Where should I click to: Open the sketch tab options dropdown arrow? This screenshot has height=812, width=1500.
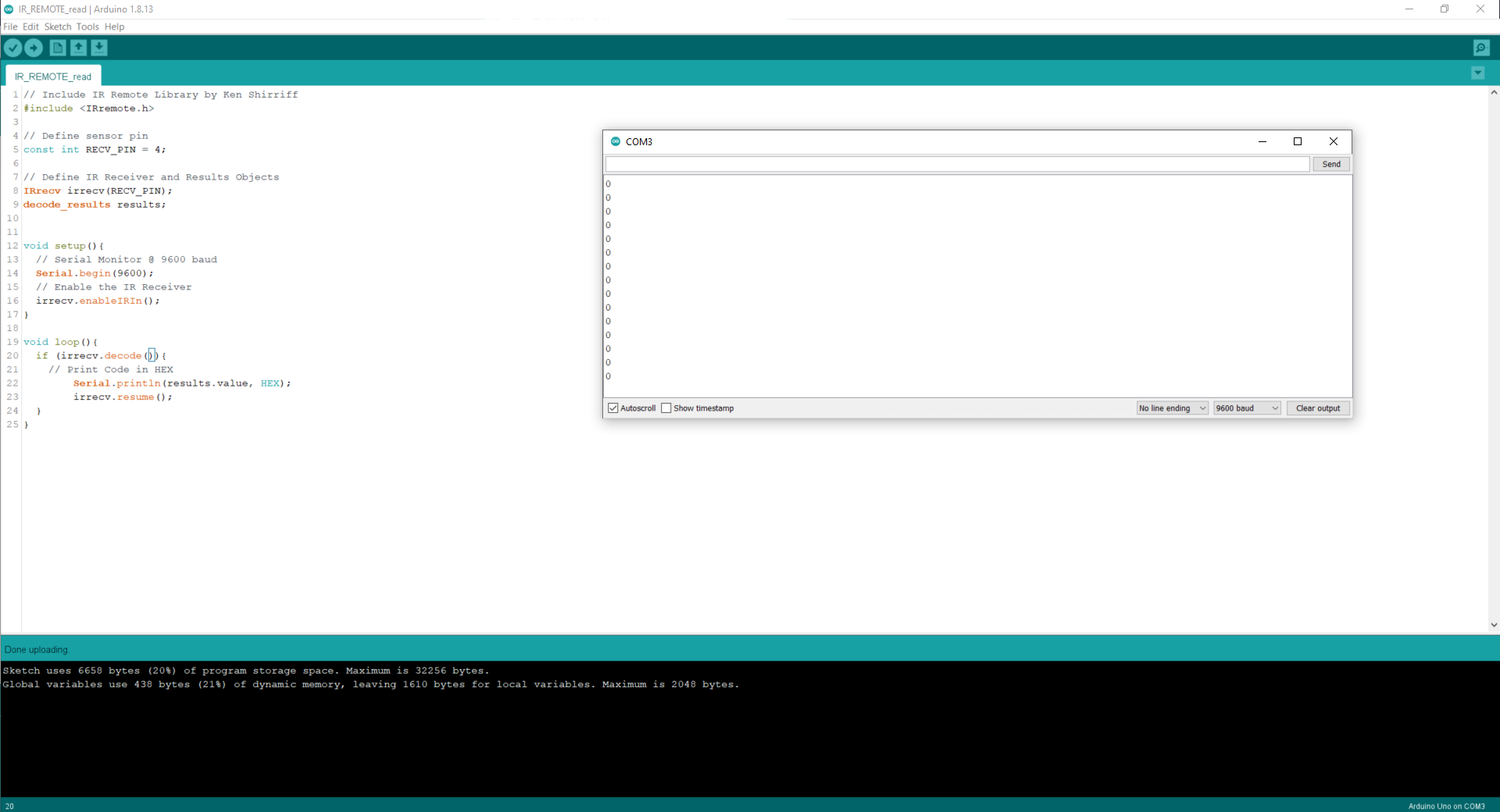click(1477, 73)
